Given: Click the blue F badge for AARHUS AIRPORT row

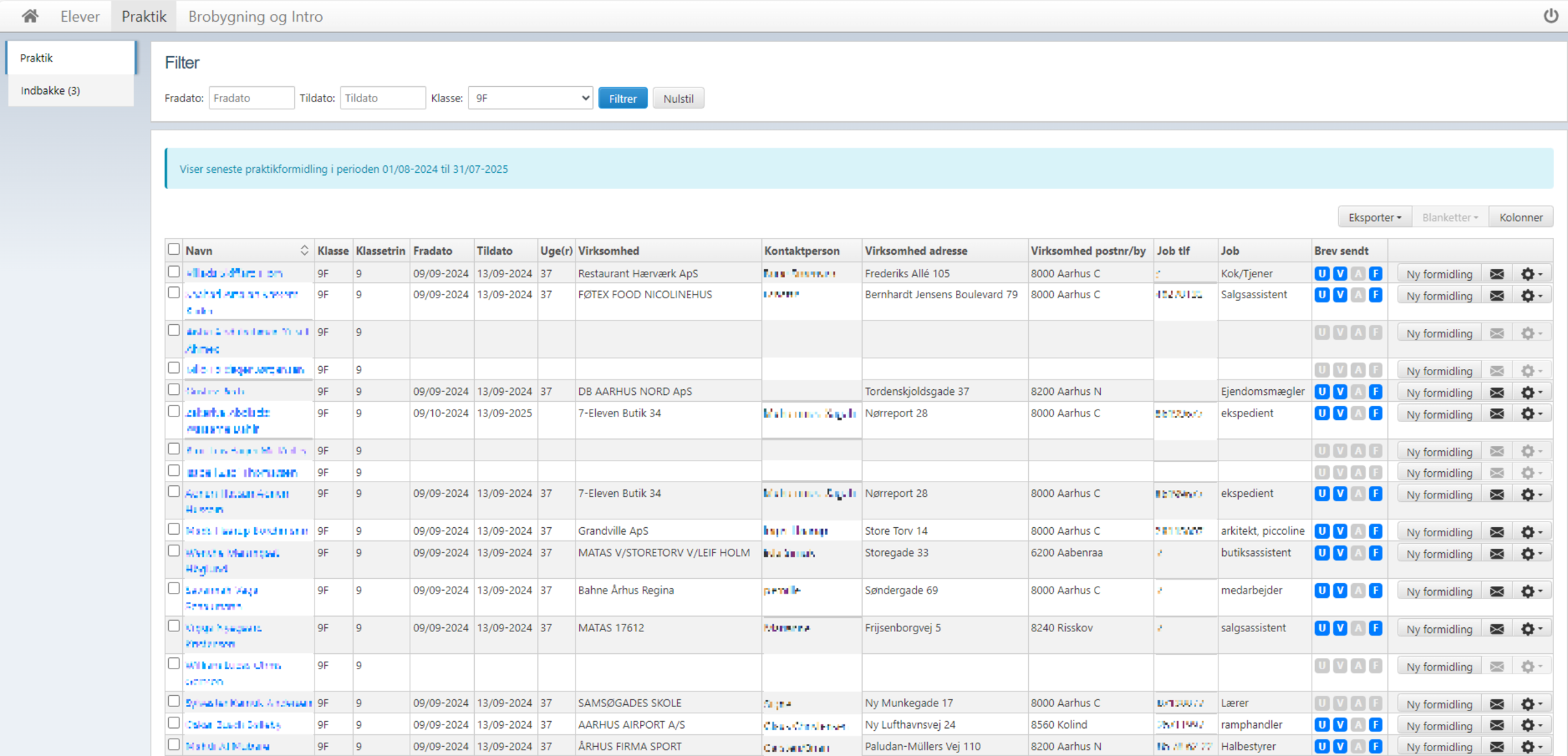Looking at the screenshot, I should [x=1375, y=725].
